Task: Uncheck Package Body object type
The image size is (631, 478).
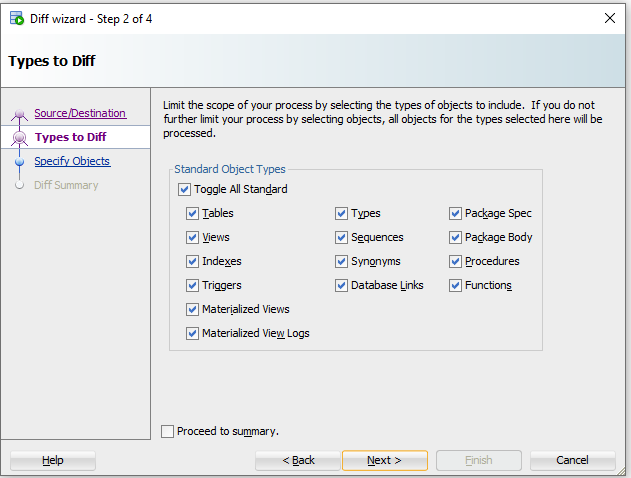Action: (x=455, y=238)
